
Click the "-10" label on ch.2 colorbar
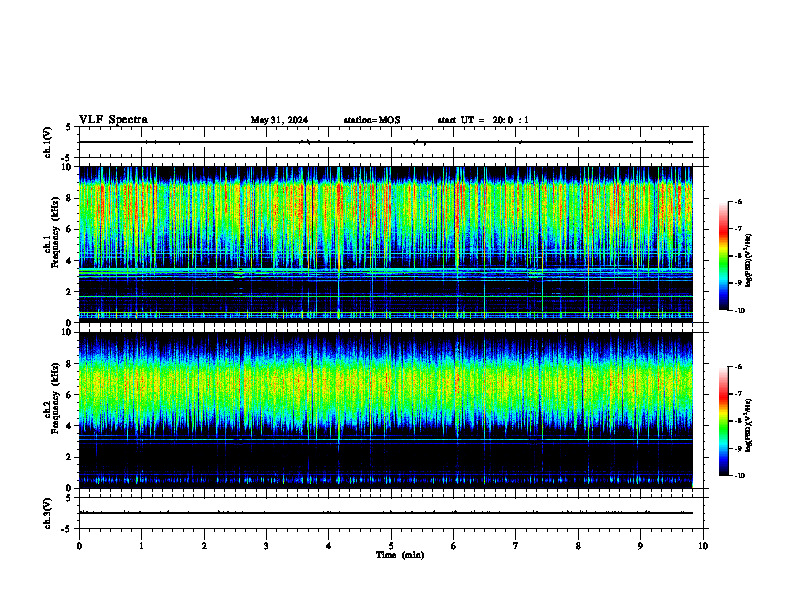point(740,476)
